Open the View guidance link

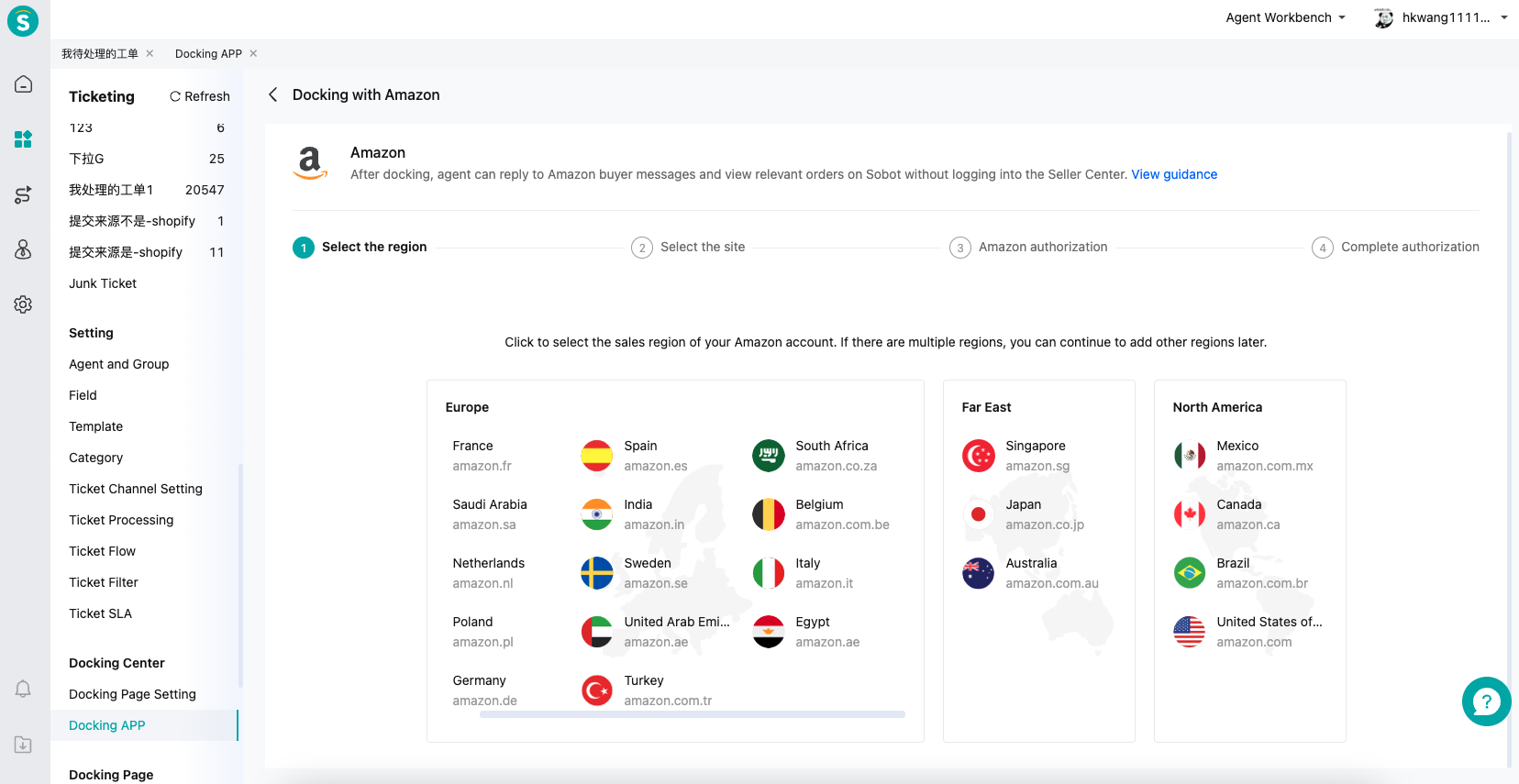click(x=1174, y=174)
